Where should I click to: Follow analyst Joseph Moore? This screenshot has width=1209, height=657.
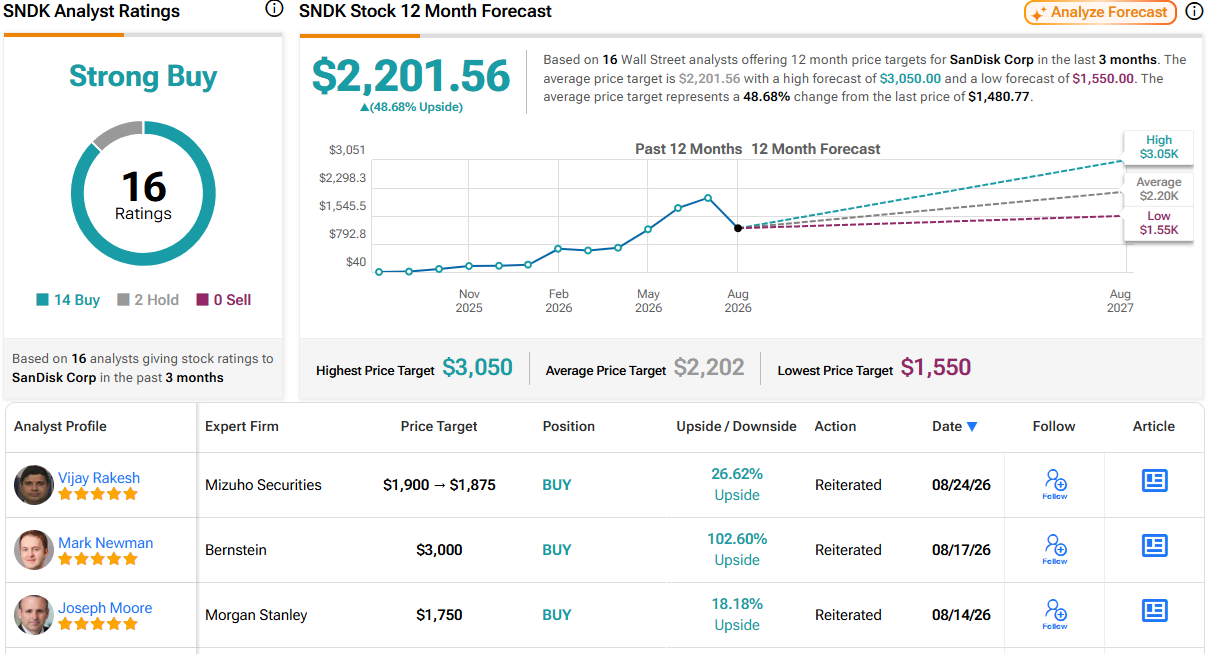click(x=1055, y=614)
